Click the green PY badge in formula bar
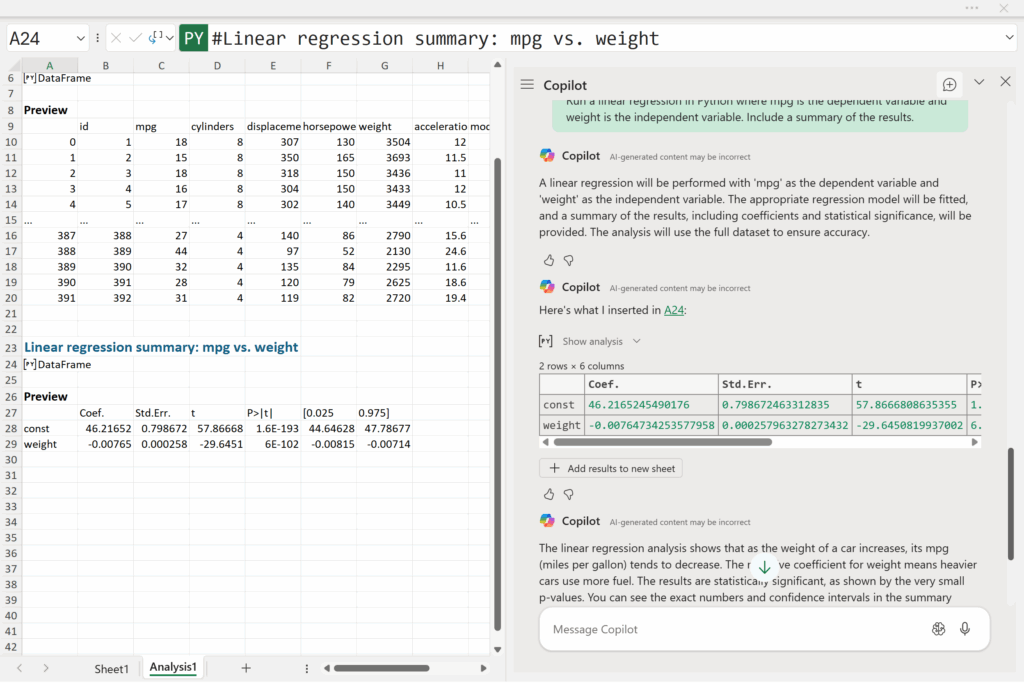Viewport: 1024px width, 683px height. tap(193, 39)
